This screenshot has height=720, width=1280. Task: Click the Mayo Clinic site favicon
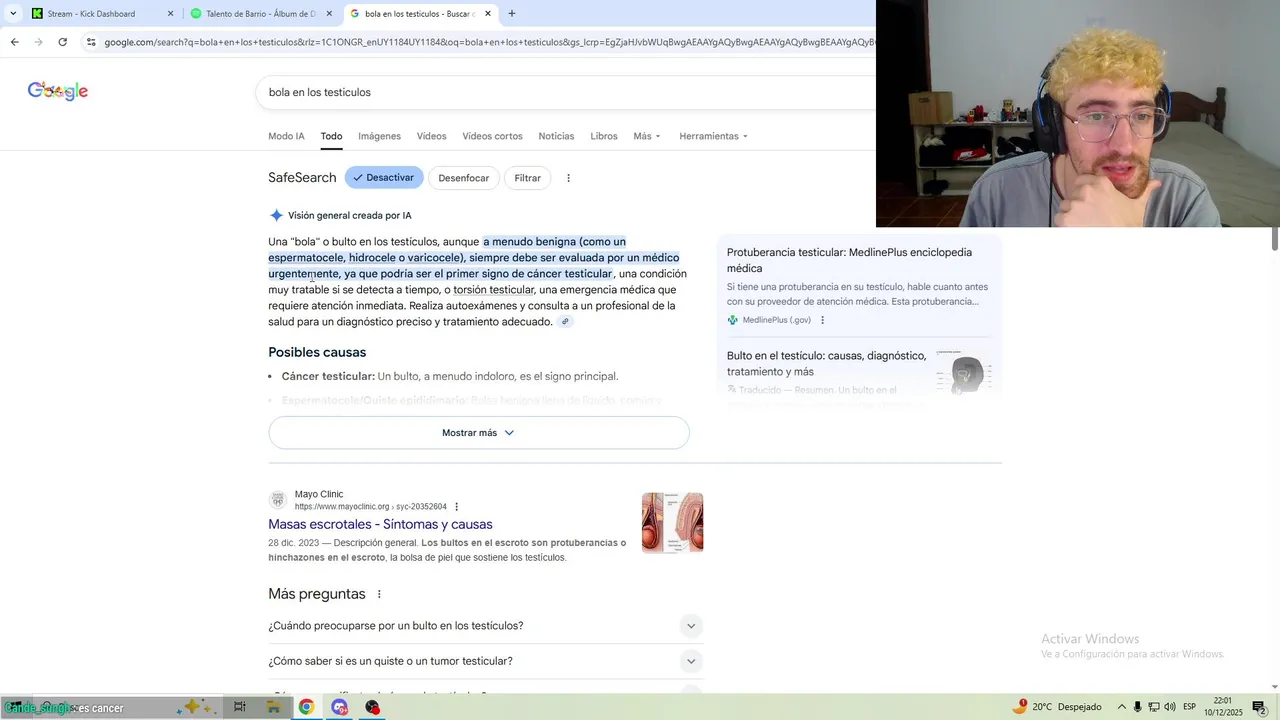[277, 500]
